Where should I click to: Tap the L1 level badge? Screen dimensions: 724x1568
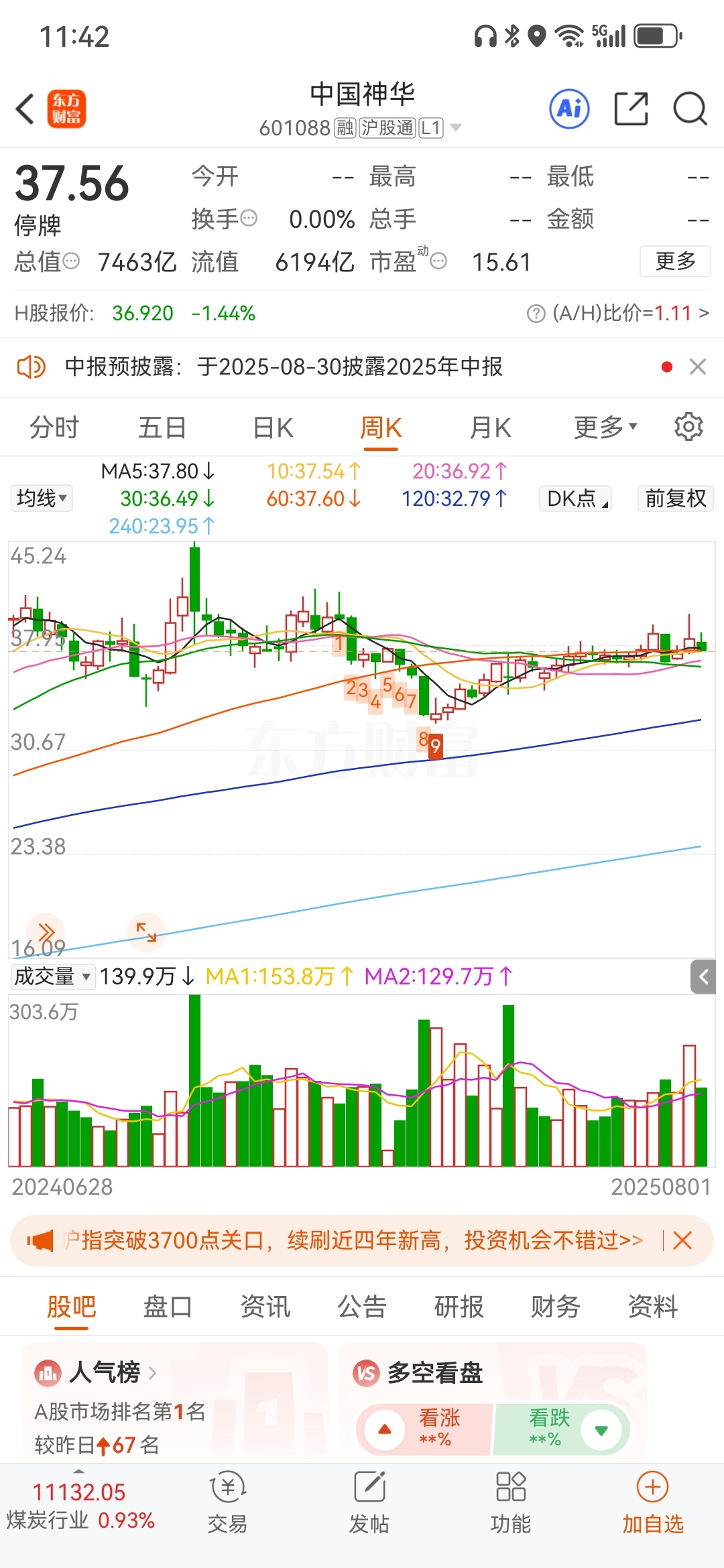click(431, 128)
